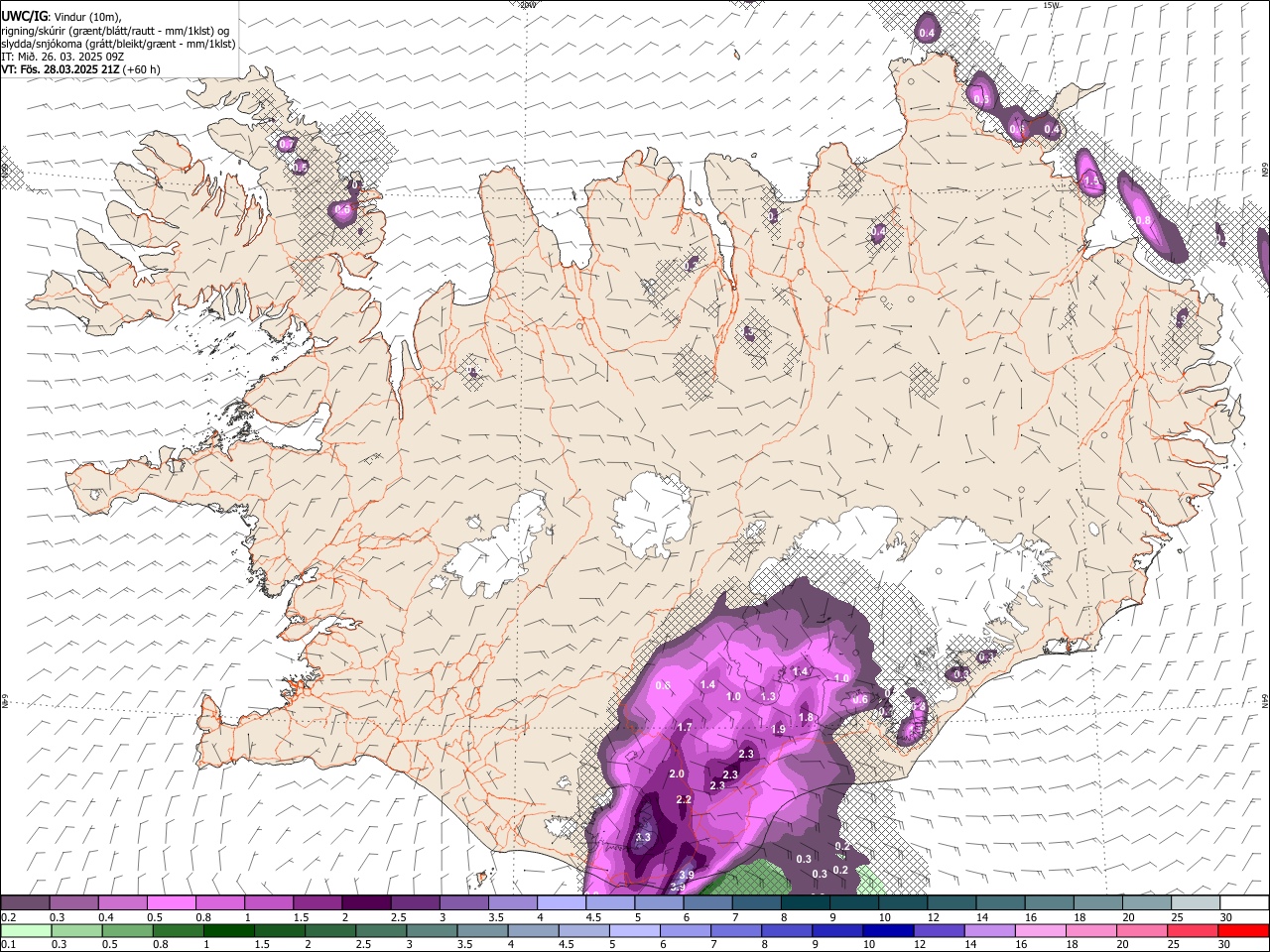Click the darkest green rain swatch between 1 and 1.5
The height and width of the screenshot is (952, 1270).
click(230, 931)
